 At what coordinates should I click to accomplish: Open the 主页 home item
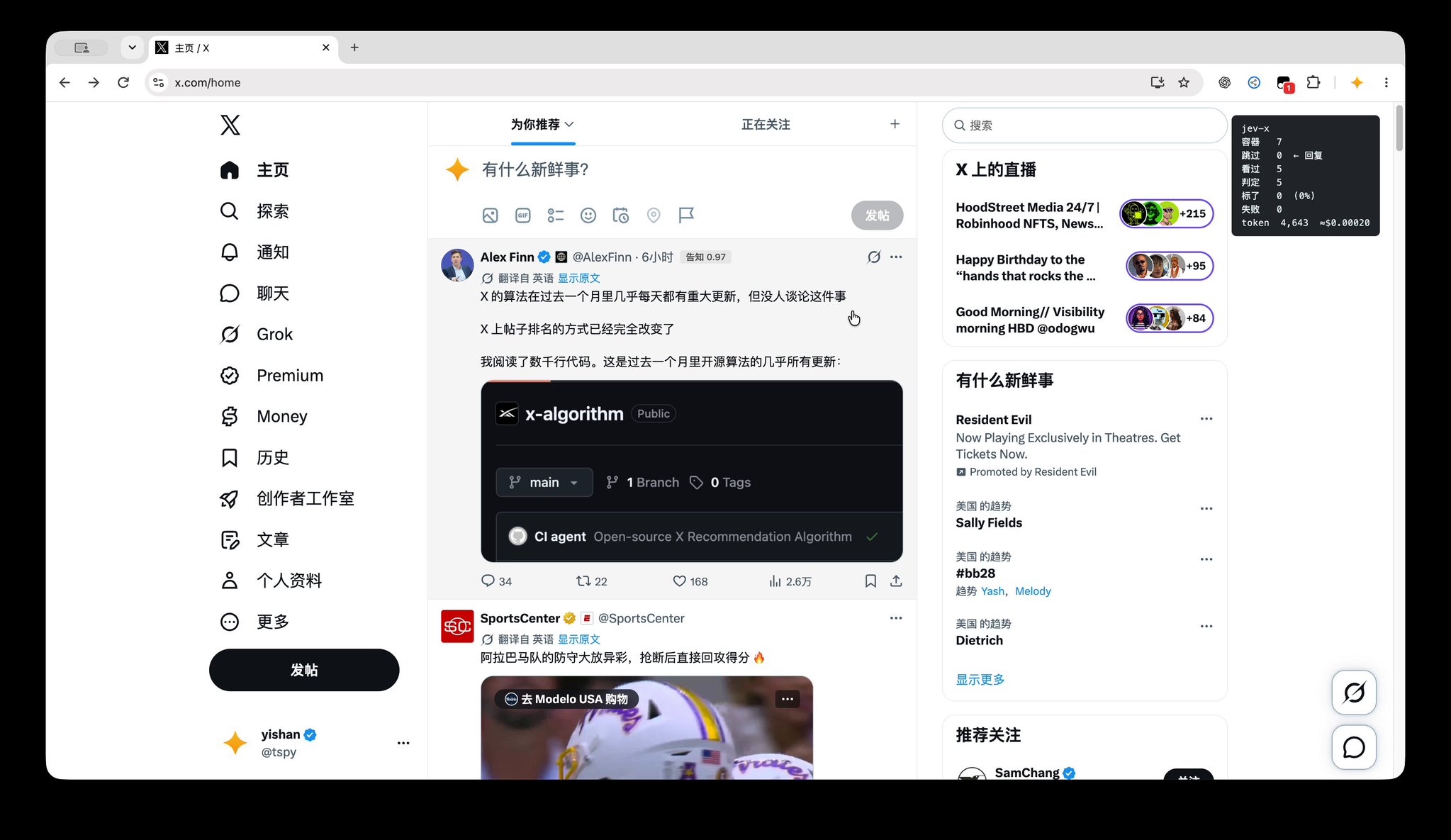(254, 170)
